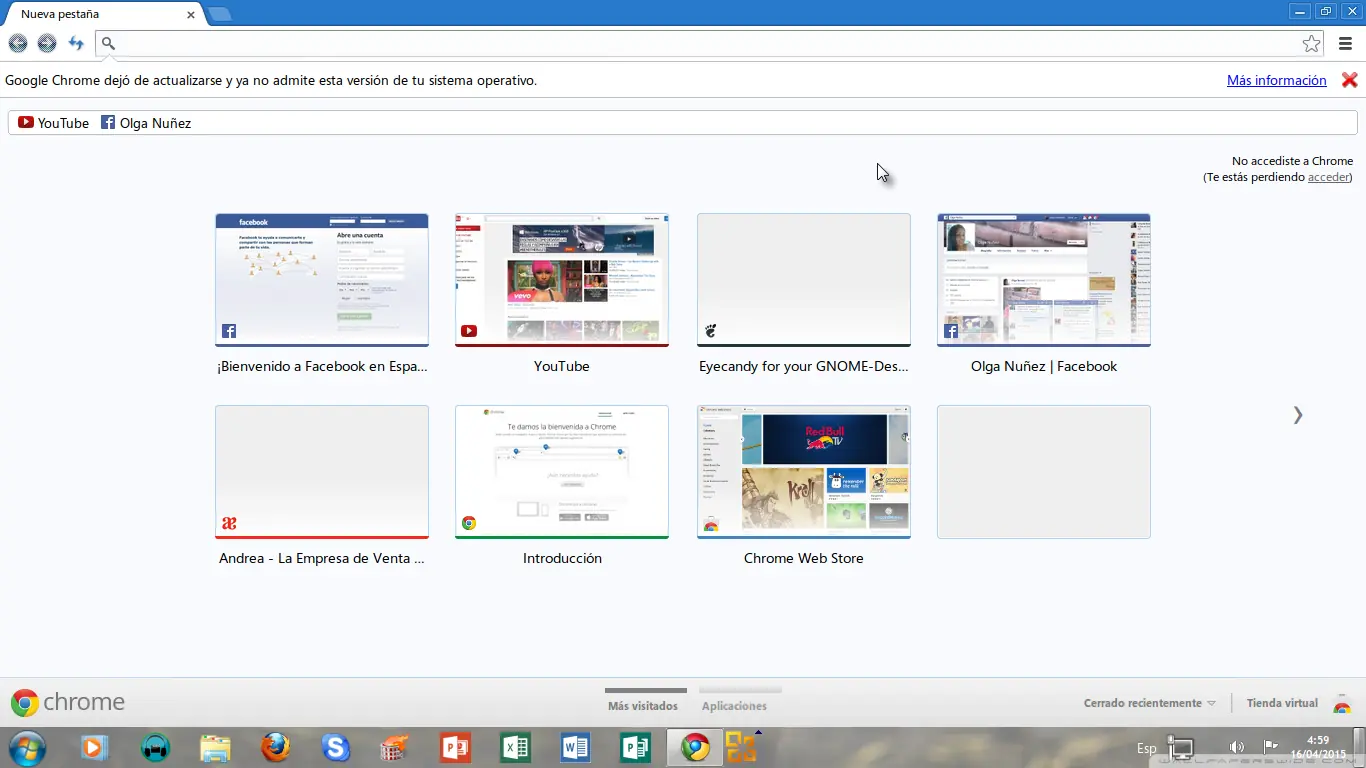Viewport: 1366px width, 768px height.
Task: Open the Eyecandy for your GNOME-Desktop thumbnail
Action: pos(804,280)
